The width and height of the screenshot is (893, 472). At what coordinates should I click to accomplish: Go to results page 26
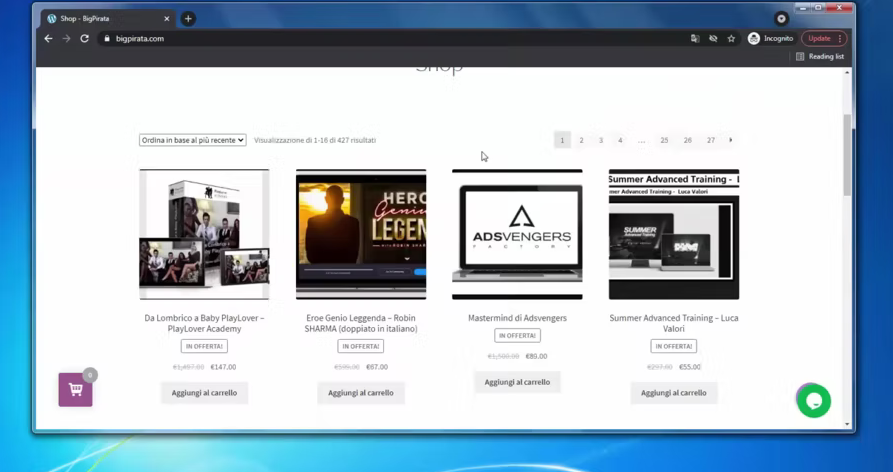(x=687, y=140)
